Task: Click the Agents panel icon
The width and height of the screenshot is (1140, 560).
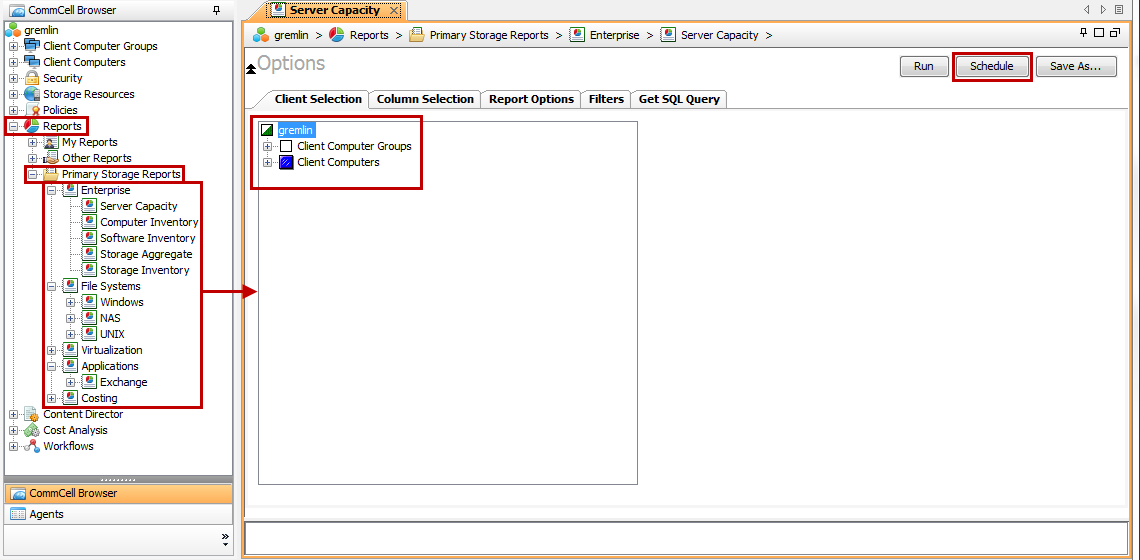Action: coord(17,514)
